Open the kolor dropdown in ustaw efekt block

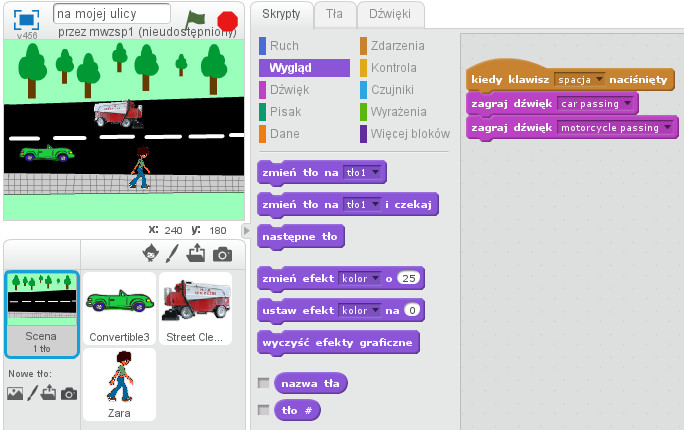click(x=360, y=310)
